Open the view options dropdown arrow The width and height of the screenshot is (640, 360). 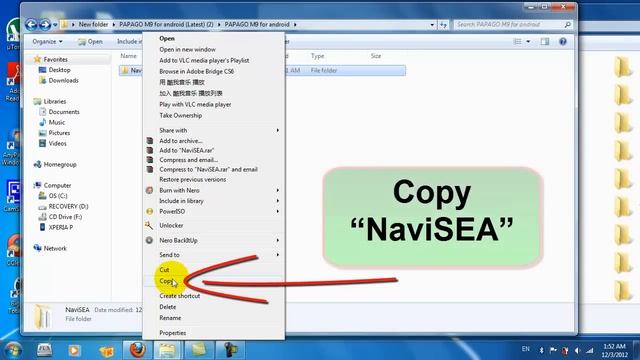point(528,42)
